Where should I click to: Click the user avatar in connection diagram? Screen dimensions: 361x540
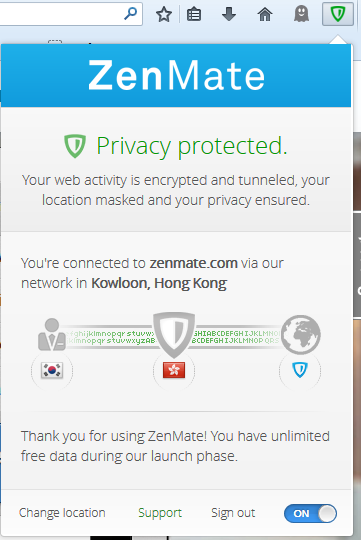coord(52,334)
